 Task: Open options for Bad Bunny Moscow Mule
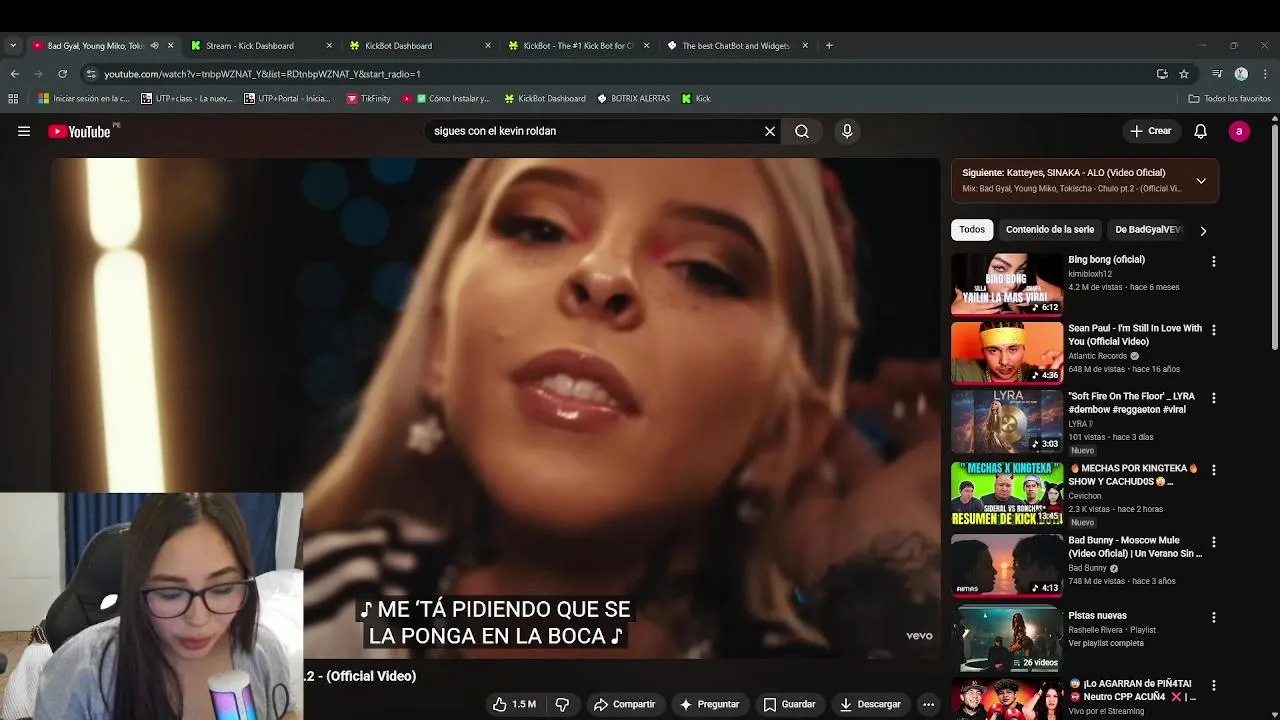pyautogui.click(x=1214, y=542)
